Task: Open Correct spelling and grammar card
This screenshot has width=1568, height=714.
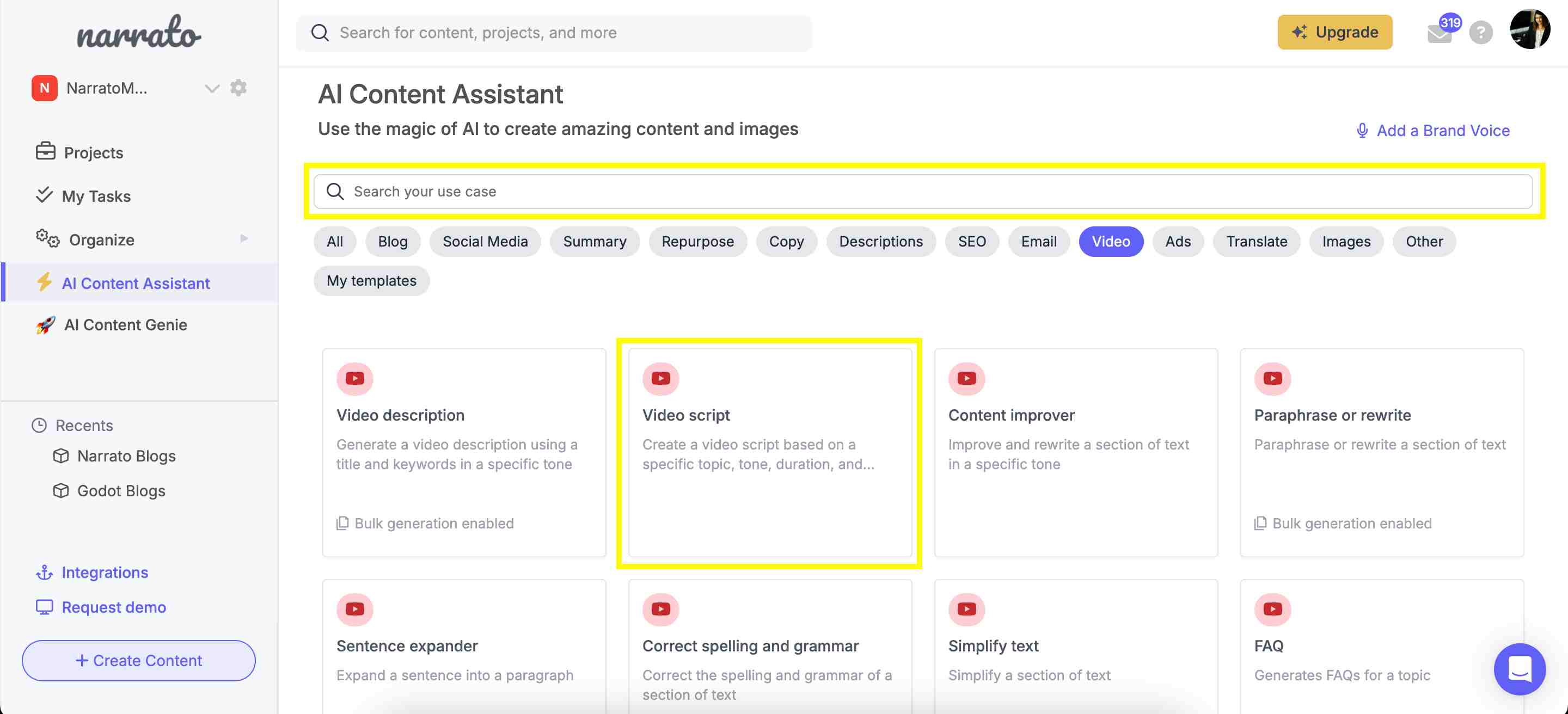Action: click(x=770, y=647)
